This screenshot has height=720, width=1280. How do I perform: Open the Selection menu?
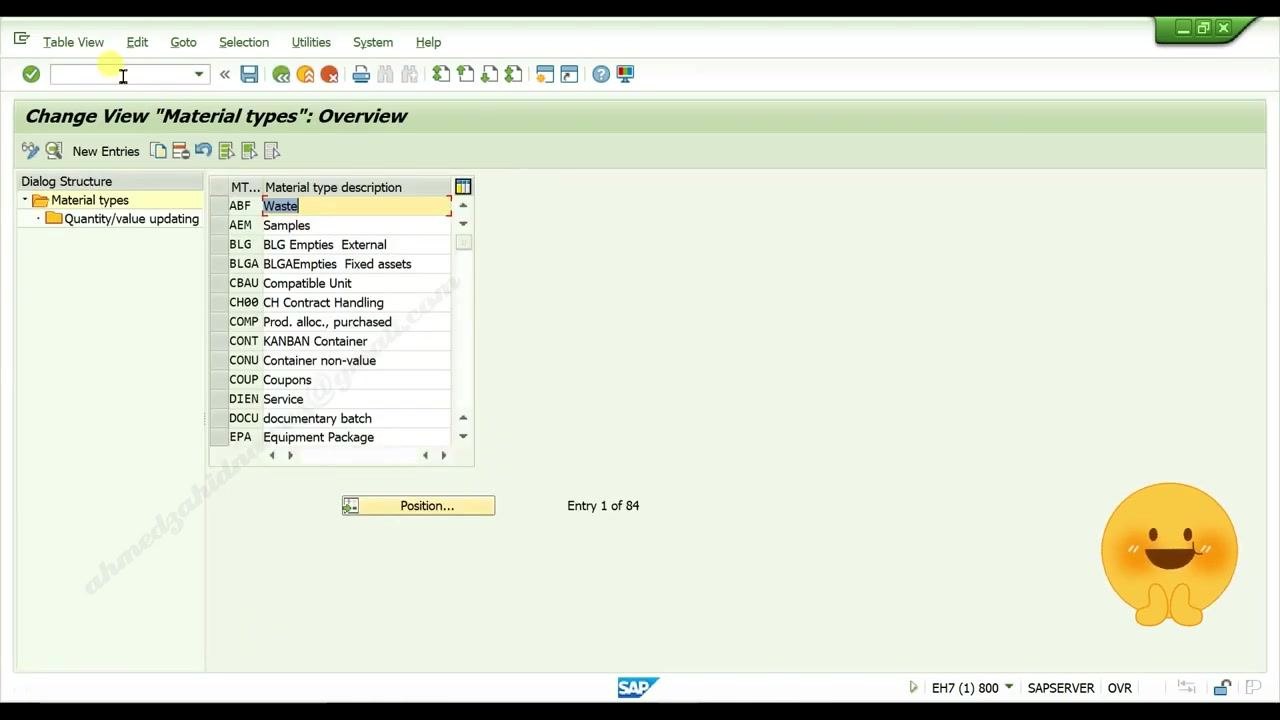tap(244, 42)
